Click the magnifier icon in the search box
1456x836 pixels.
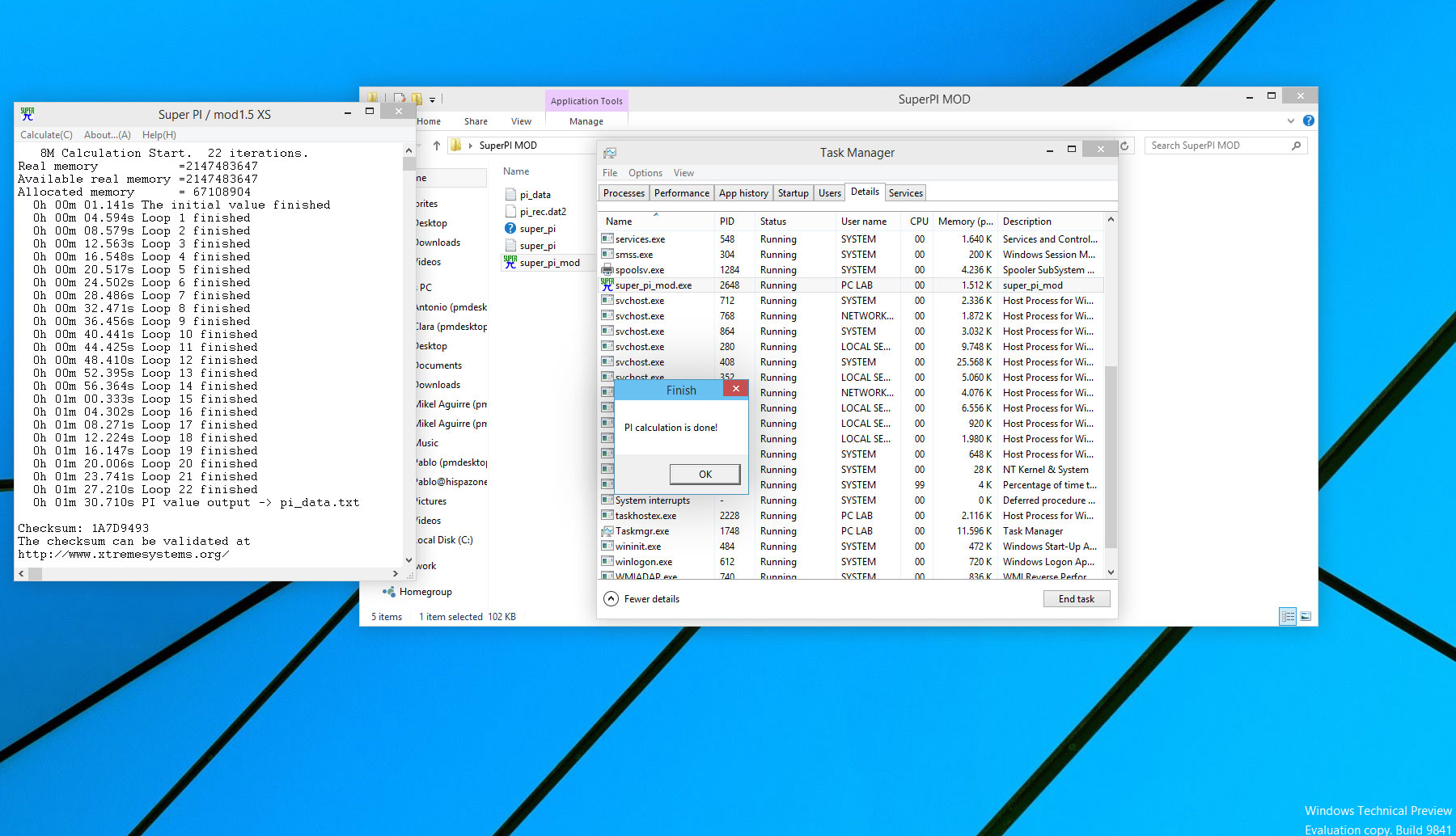[1296, 146]
